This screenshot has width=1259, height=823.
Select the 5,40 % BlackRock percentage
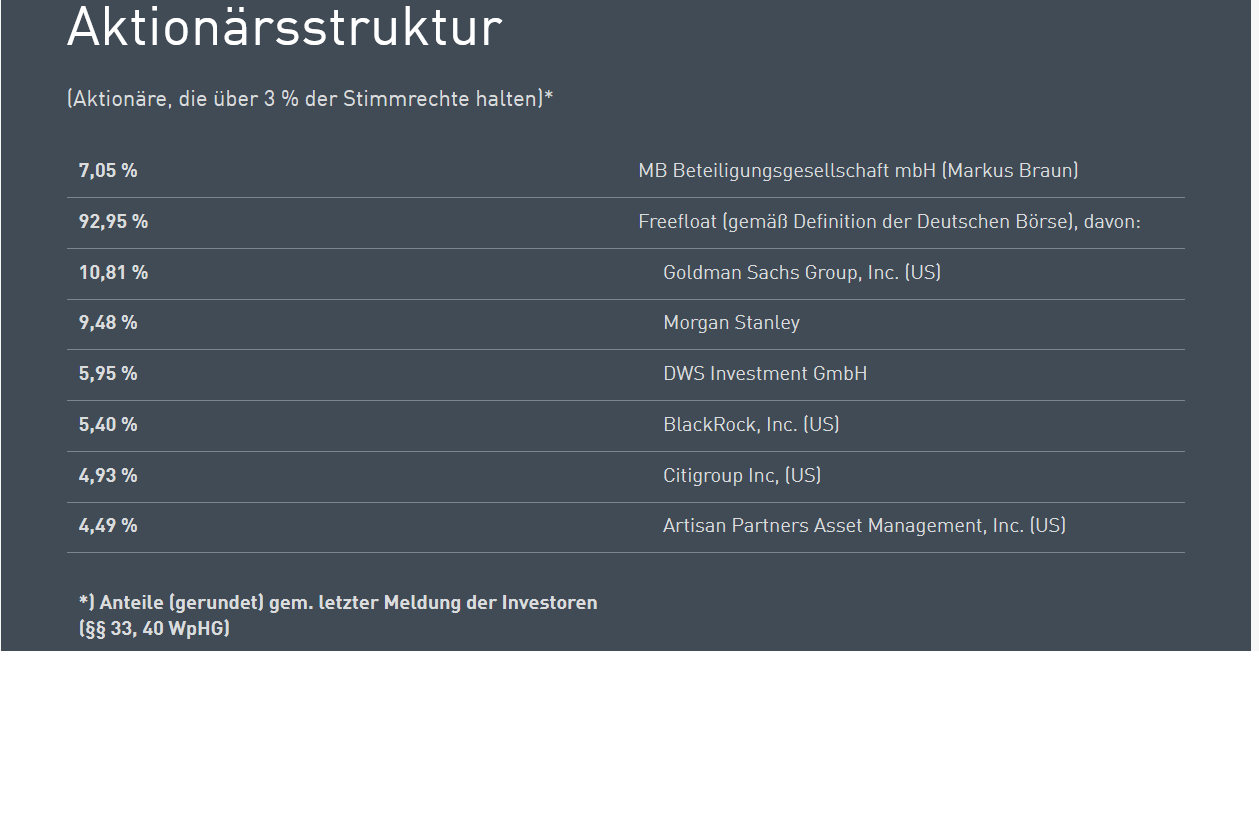pyautogui.click(x=108, y=424)
